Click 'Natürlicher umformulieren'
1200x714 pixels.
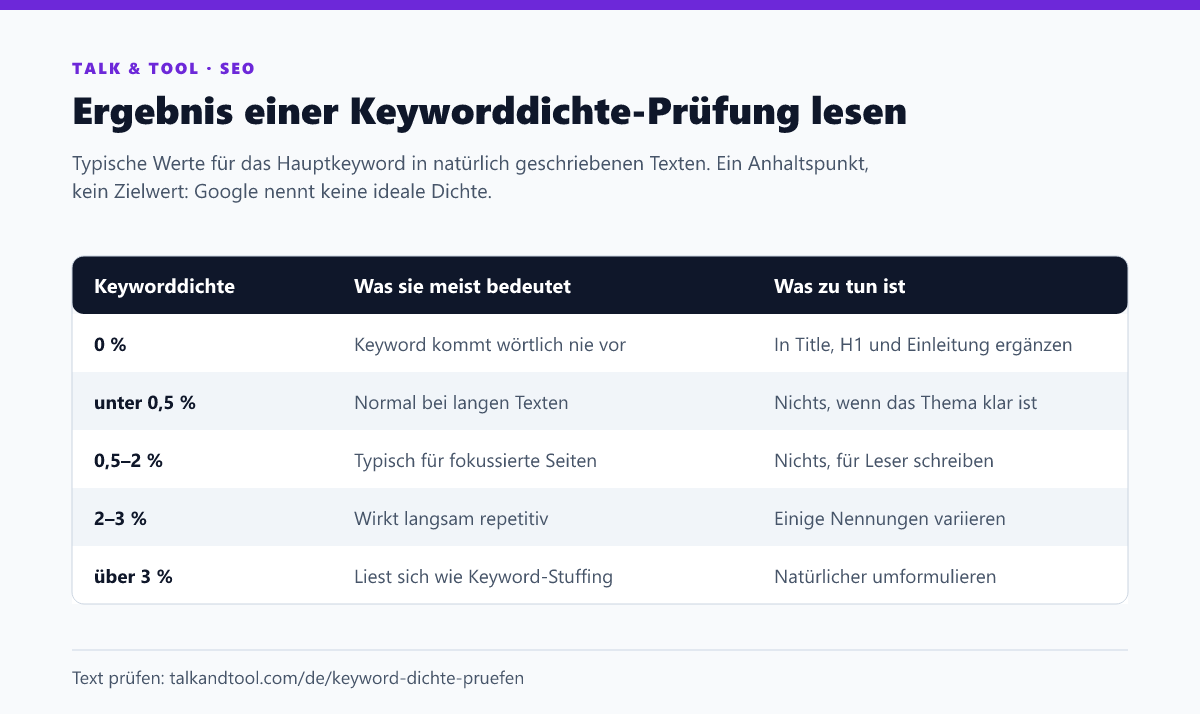[x=885, y=577]
